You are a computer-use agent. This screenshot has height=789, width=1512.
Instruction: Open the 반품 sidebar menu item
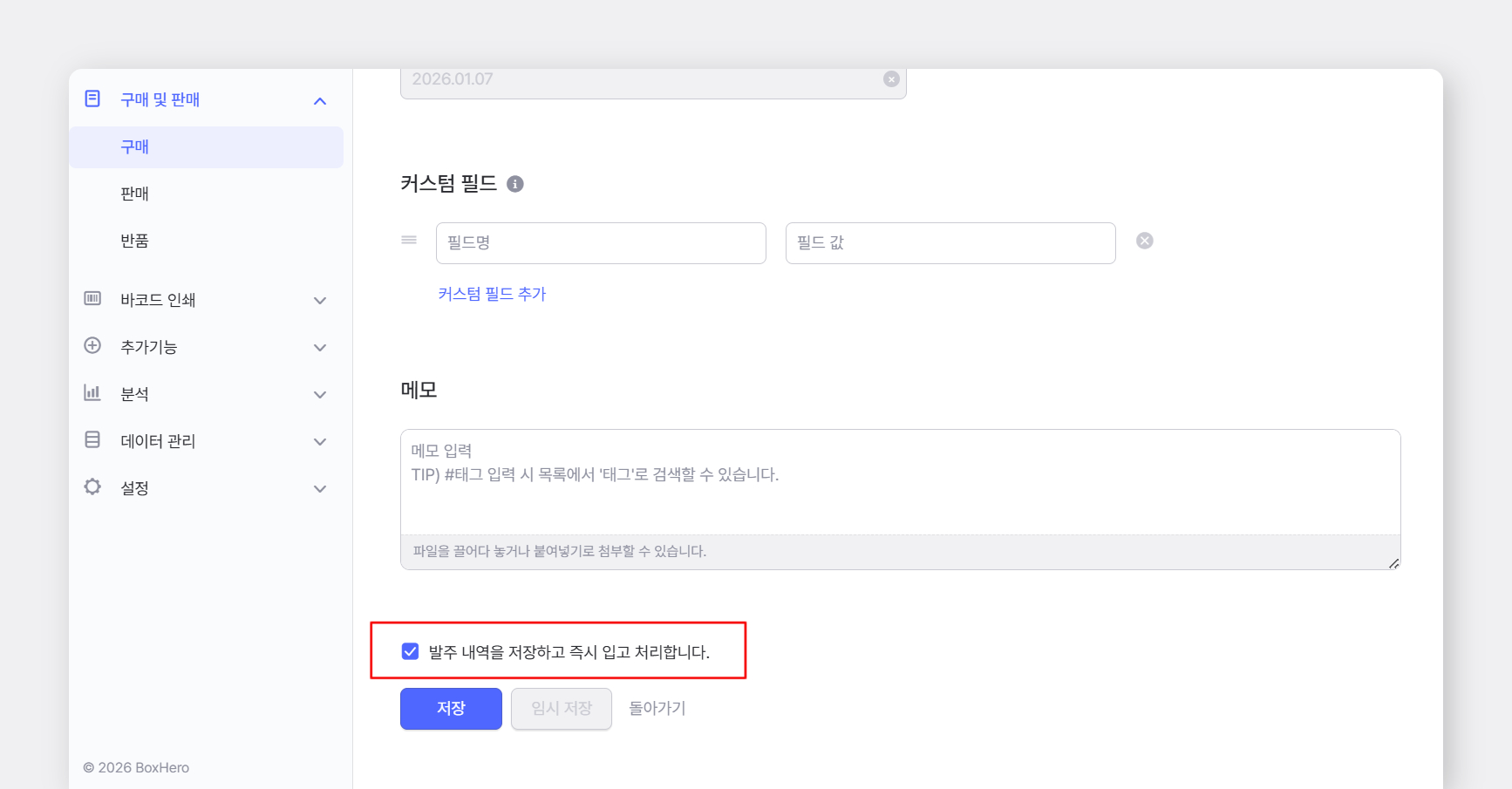[x=135, y=241]
